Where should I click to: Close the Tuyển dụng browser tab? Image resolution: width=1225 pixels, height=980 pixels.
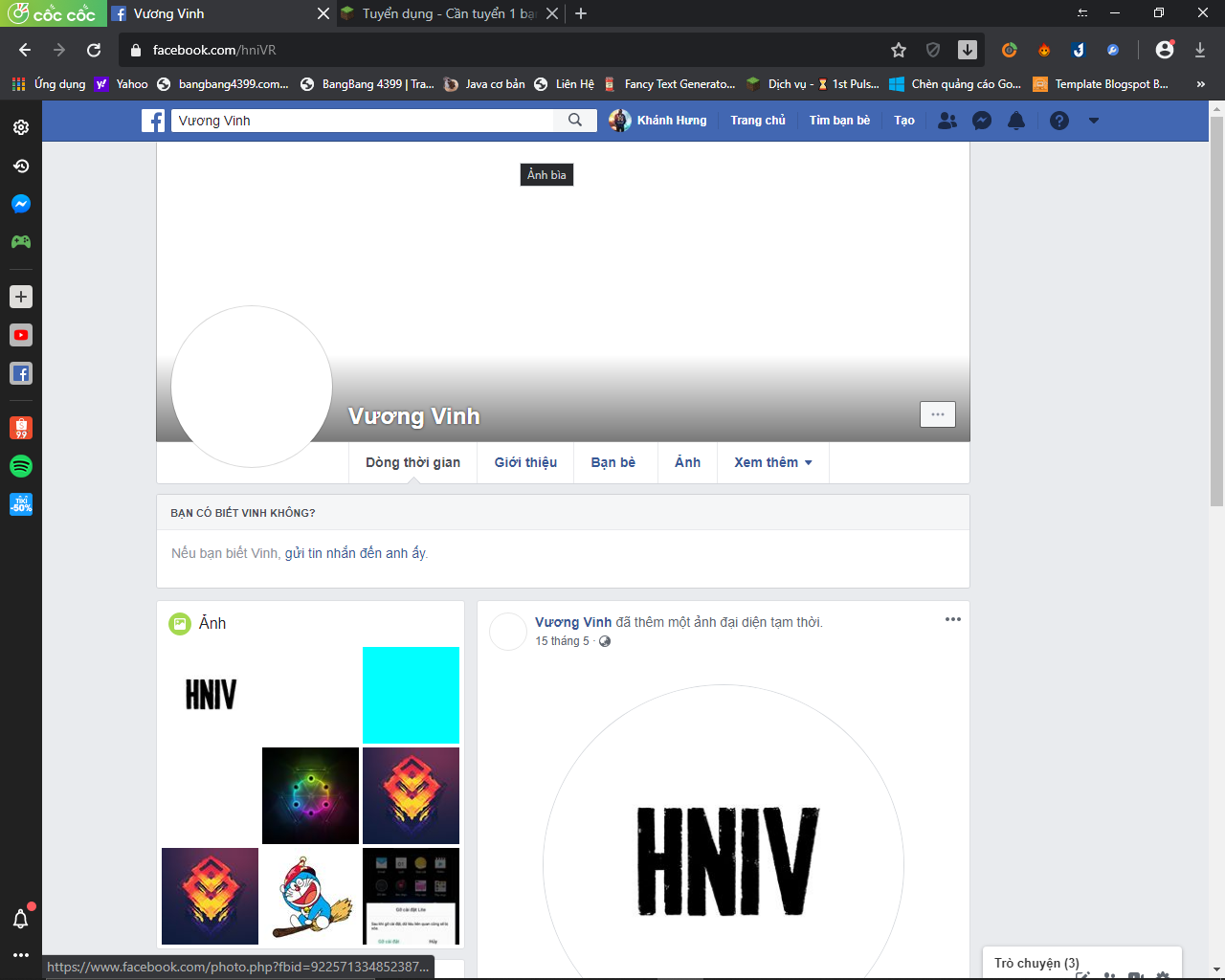coord(552,13)
